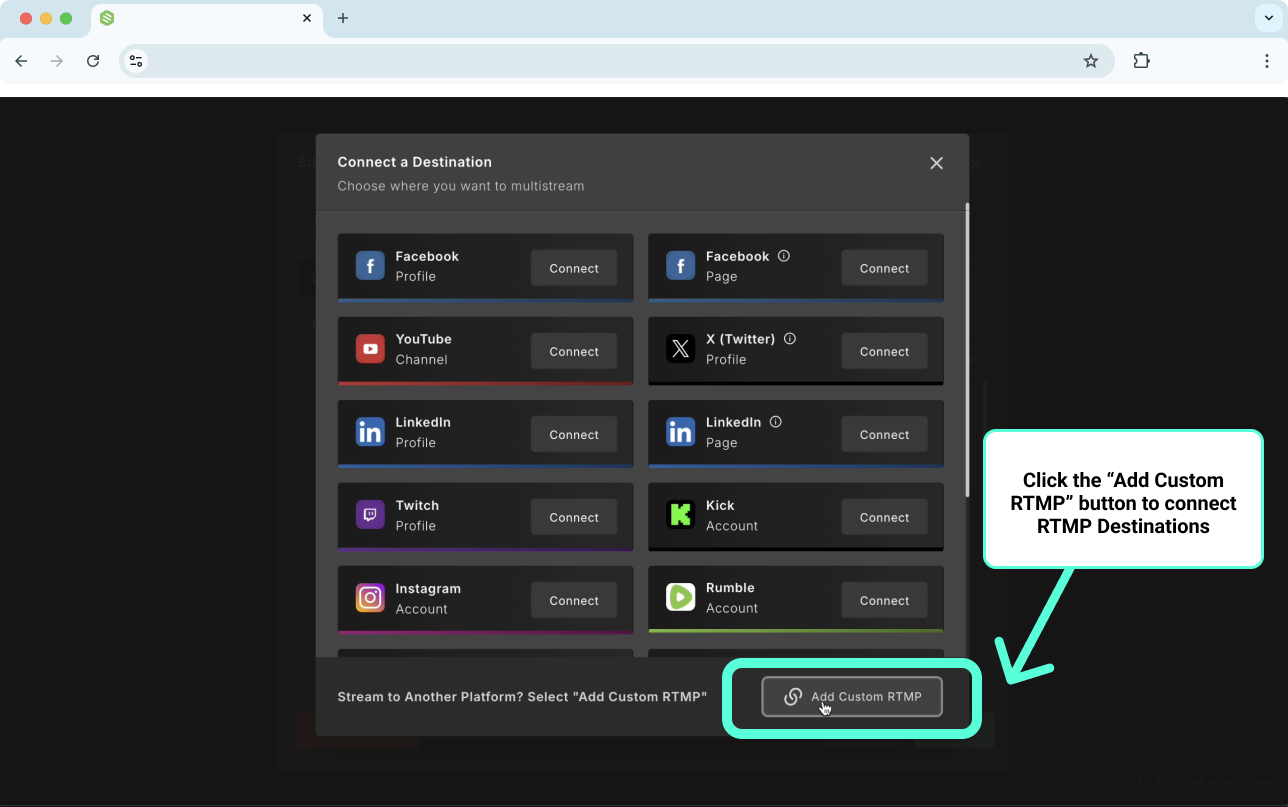Screen dimensions: 1288x807
Task: Click the Twitch logo icon
Action: [370, 515]
